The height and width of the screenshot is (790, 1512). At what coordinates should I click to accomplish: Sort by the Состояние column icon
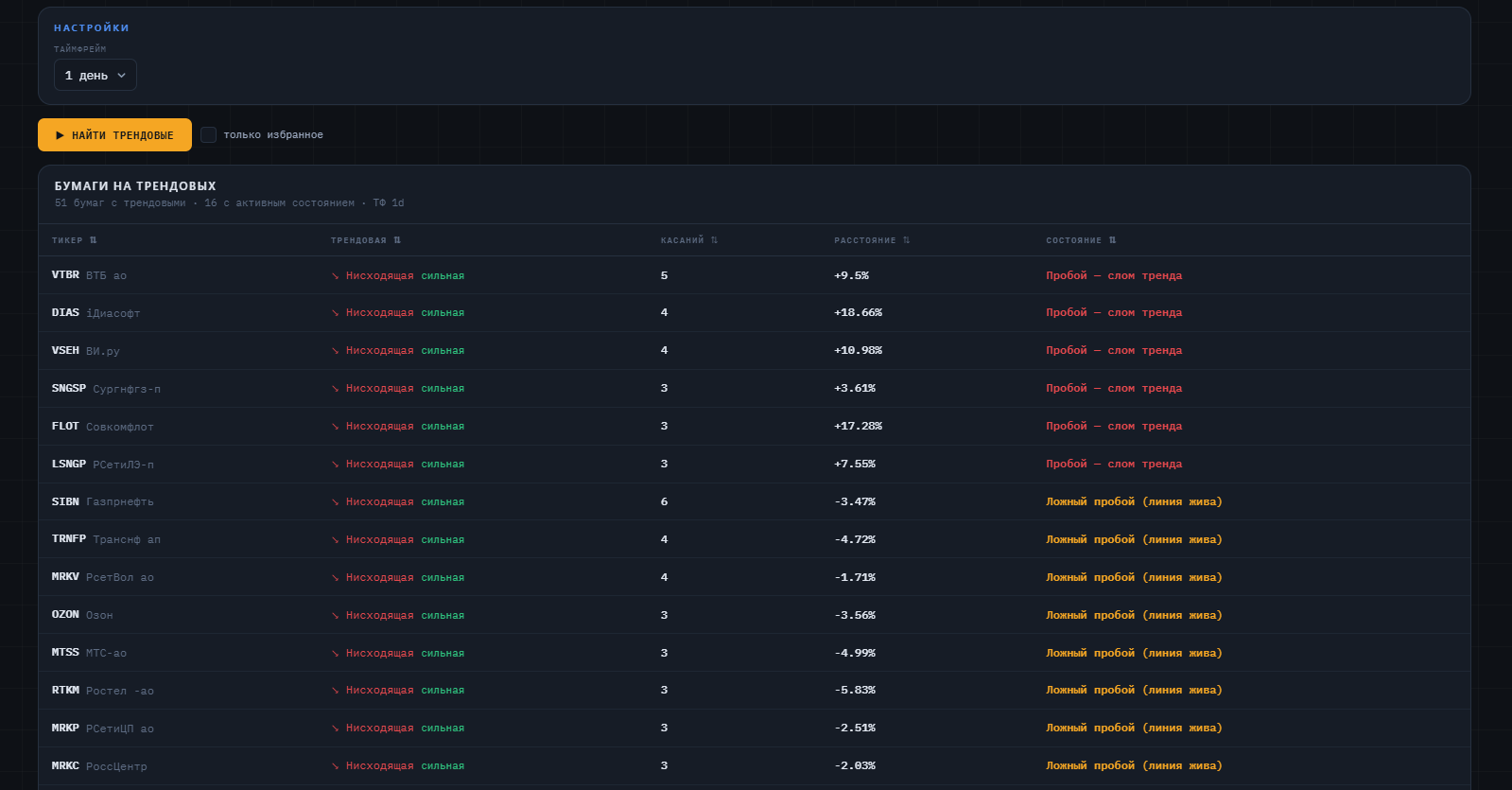1112,240
